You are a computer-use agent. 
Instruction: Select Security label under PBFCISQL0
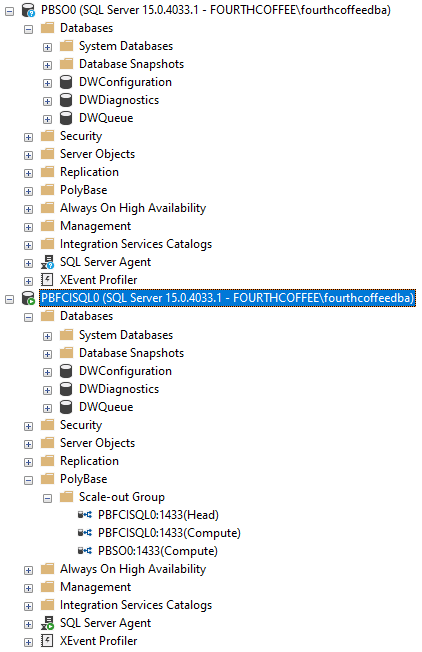point(81,425)
